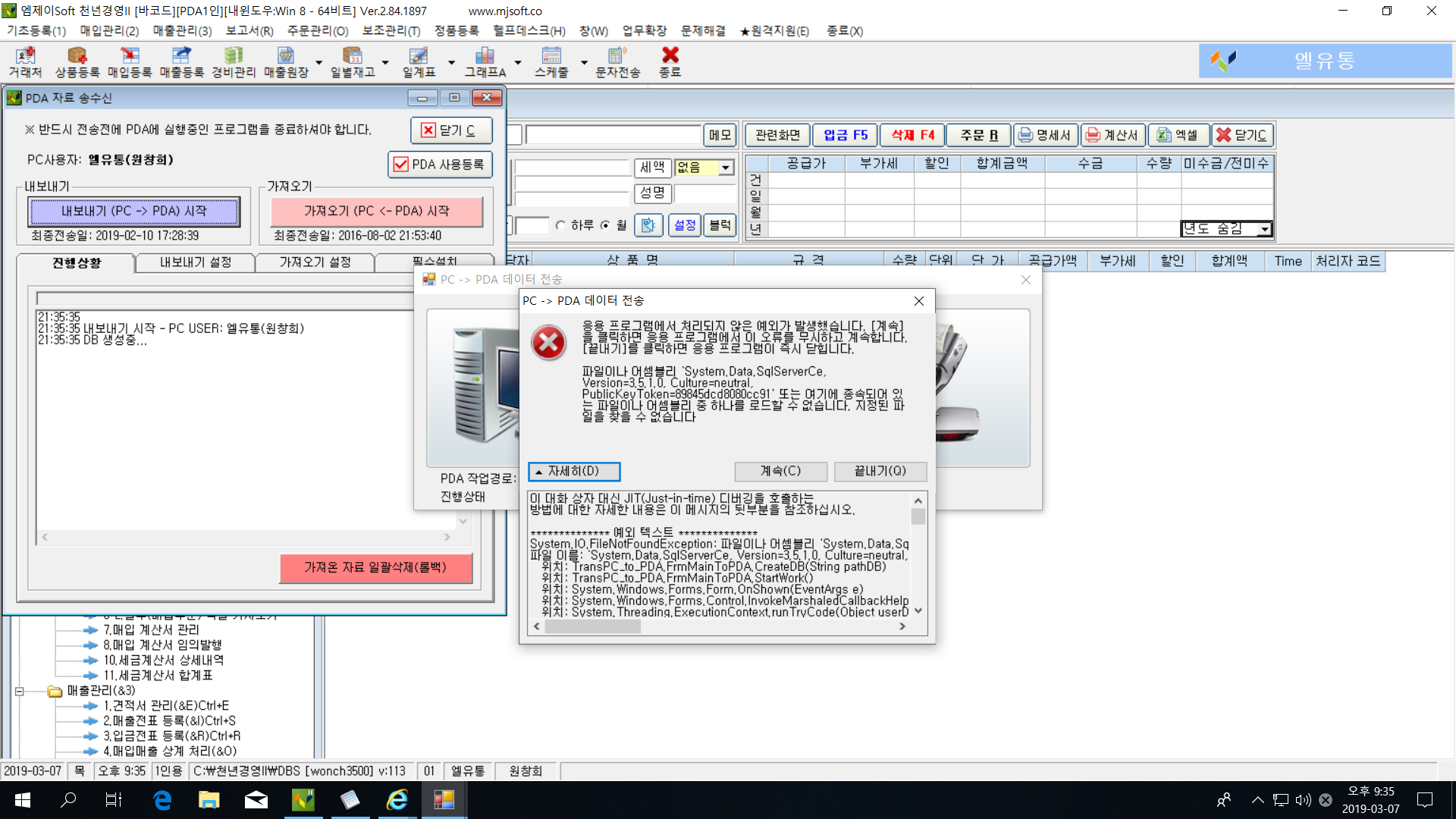Click the 삭제 F4 button
Screen dimensions: 1456x819
point(913,135)
